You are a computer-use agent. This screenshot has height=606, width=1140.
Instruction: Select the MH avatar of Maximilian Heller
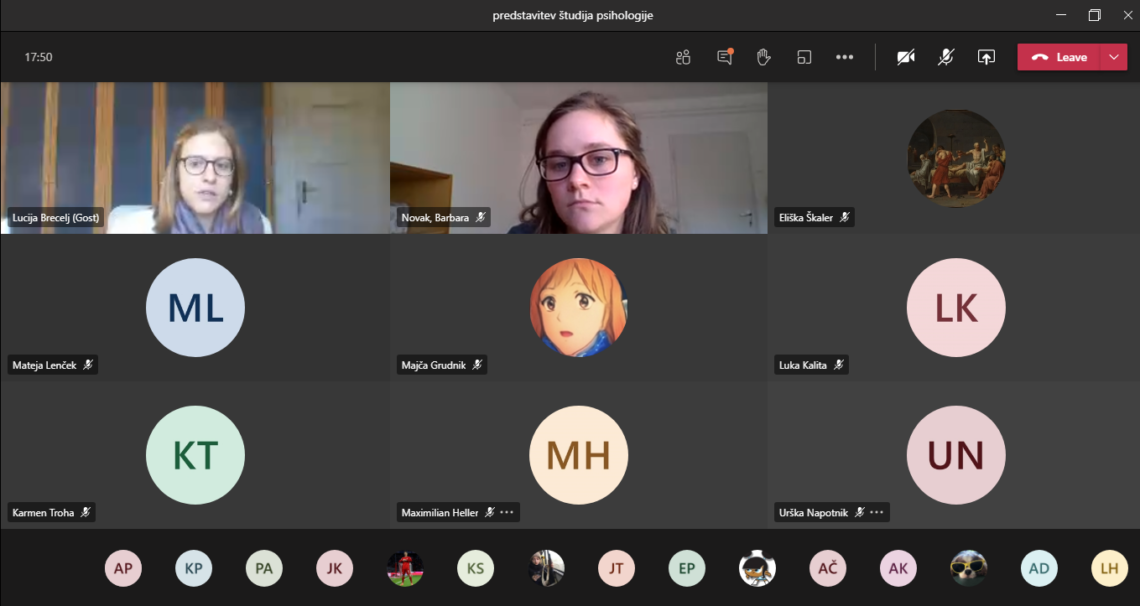579,455
